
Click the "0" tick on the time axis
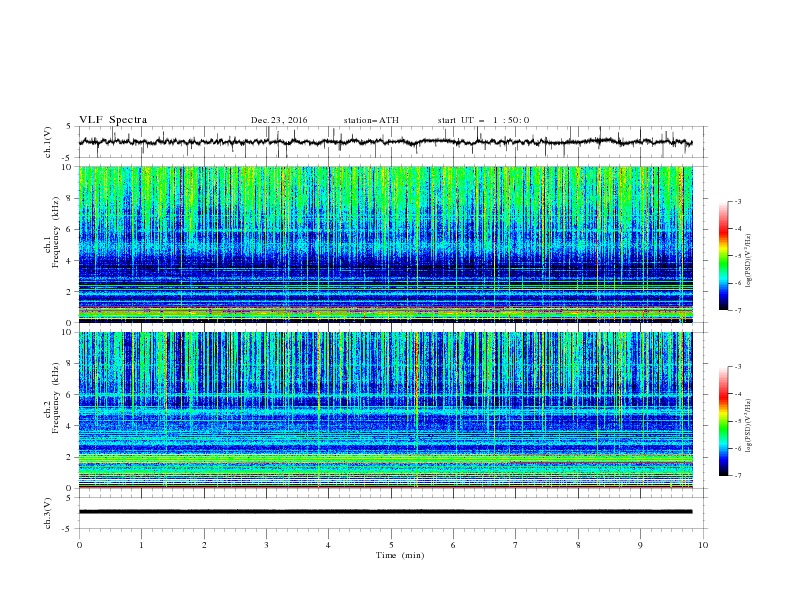coord(79,545)
